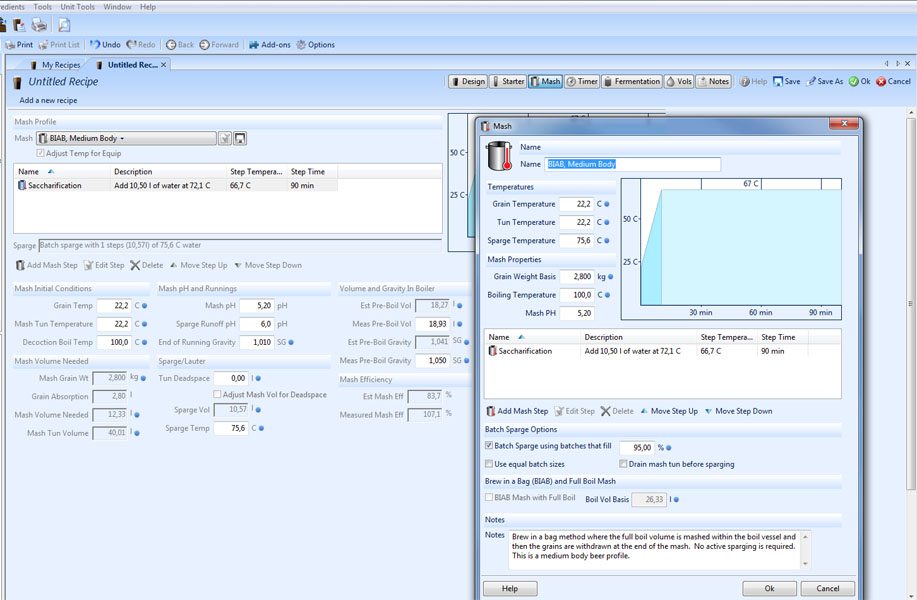This screenshot has width=917, height=600.
Task: Open the recipe Notes button
Action: pyautogui.click(x=714, y=82)
